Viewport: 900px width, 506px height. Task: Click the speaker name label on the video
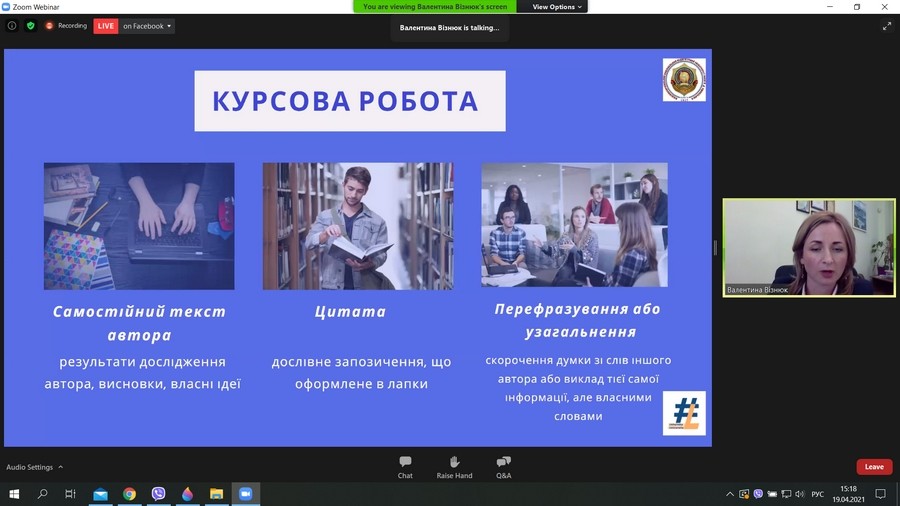(757, 290)
